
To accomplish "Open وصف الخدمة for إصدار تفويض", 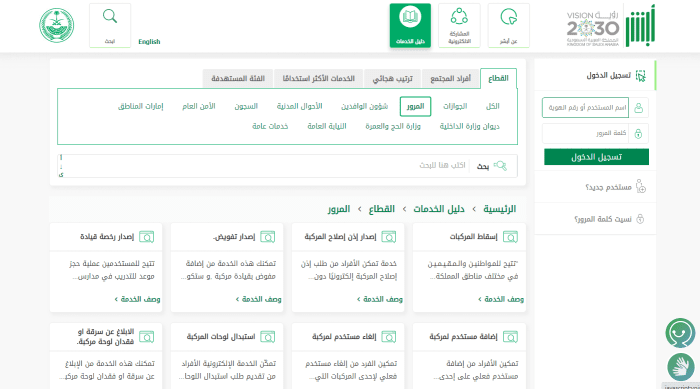I will click(258, 299).
